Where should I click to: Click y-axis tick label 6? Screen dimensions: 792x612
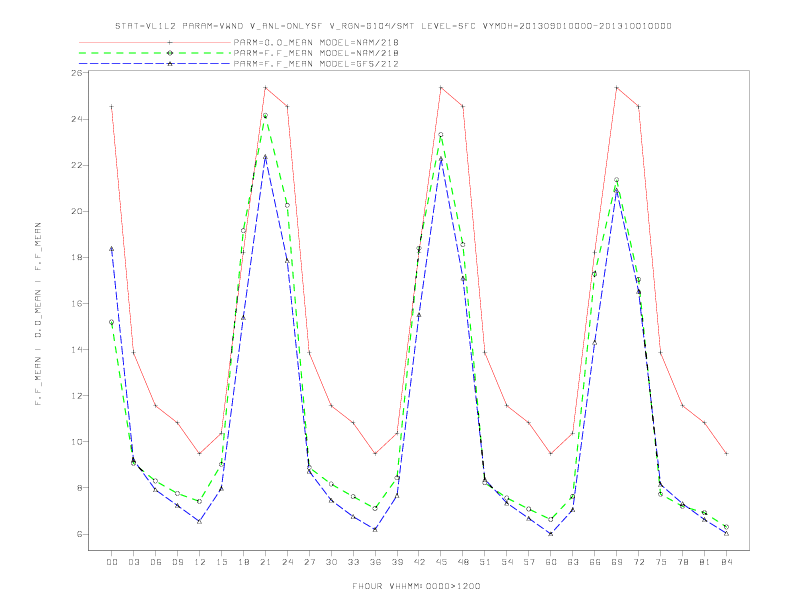point(80,534)
